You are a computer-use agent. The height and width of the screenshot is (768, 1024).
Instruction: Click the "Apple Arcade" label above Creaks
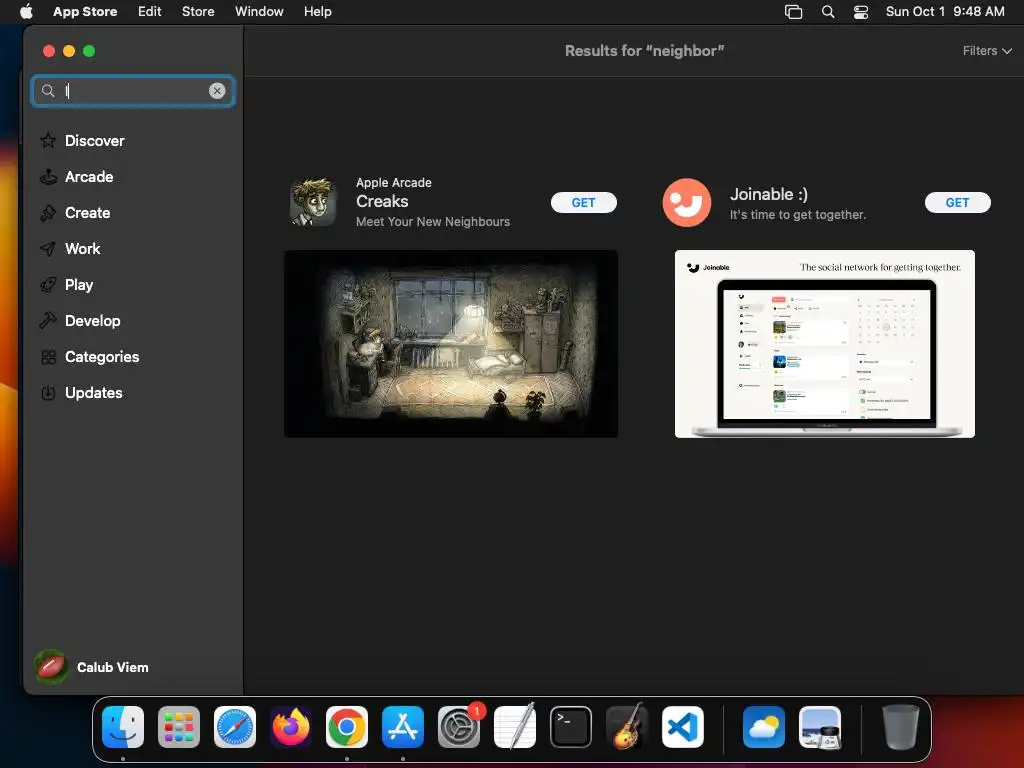(x=394, y=183)
